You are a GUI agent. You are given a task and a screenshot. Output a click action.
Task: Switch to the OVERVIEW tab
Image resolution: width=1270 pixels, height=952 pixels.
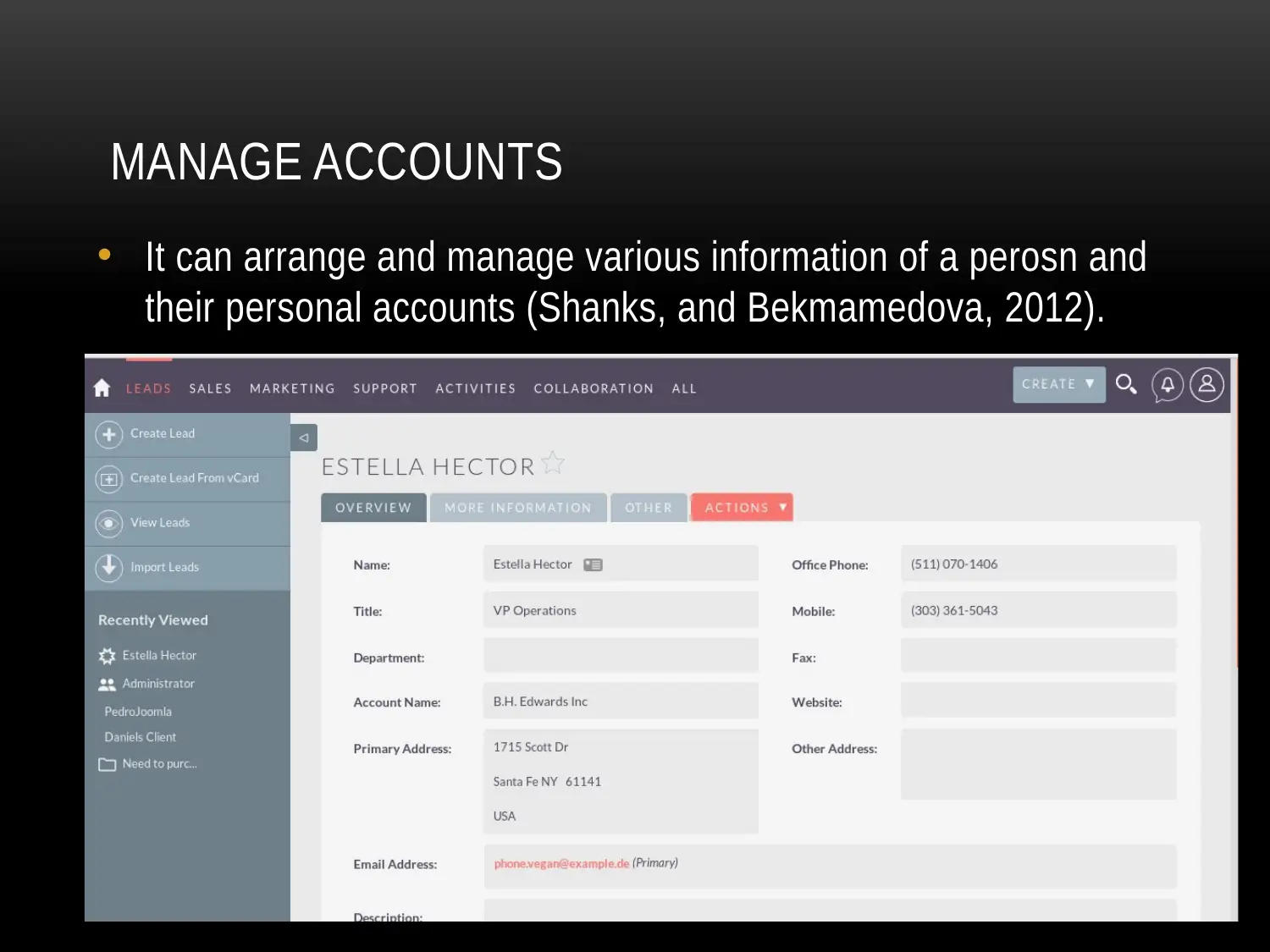coord(373,508)
